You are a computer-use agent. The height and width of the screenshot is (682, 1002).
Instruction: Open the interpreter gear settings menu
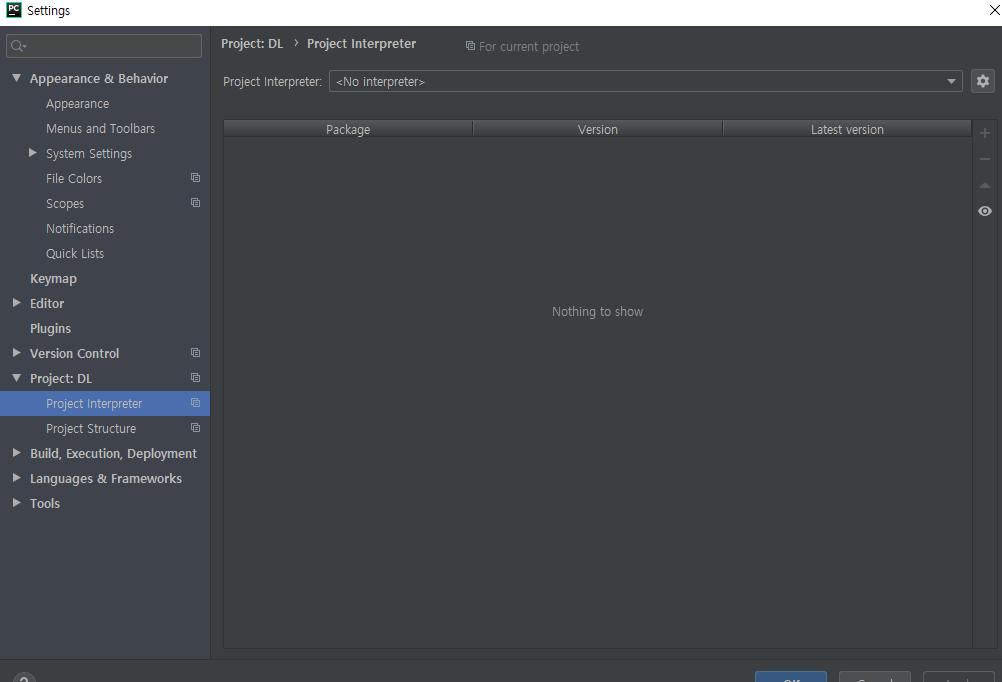point(983,81)
